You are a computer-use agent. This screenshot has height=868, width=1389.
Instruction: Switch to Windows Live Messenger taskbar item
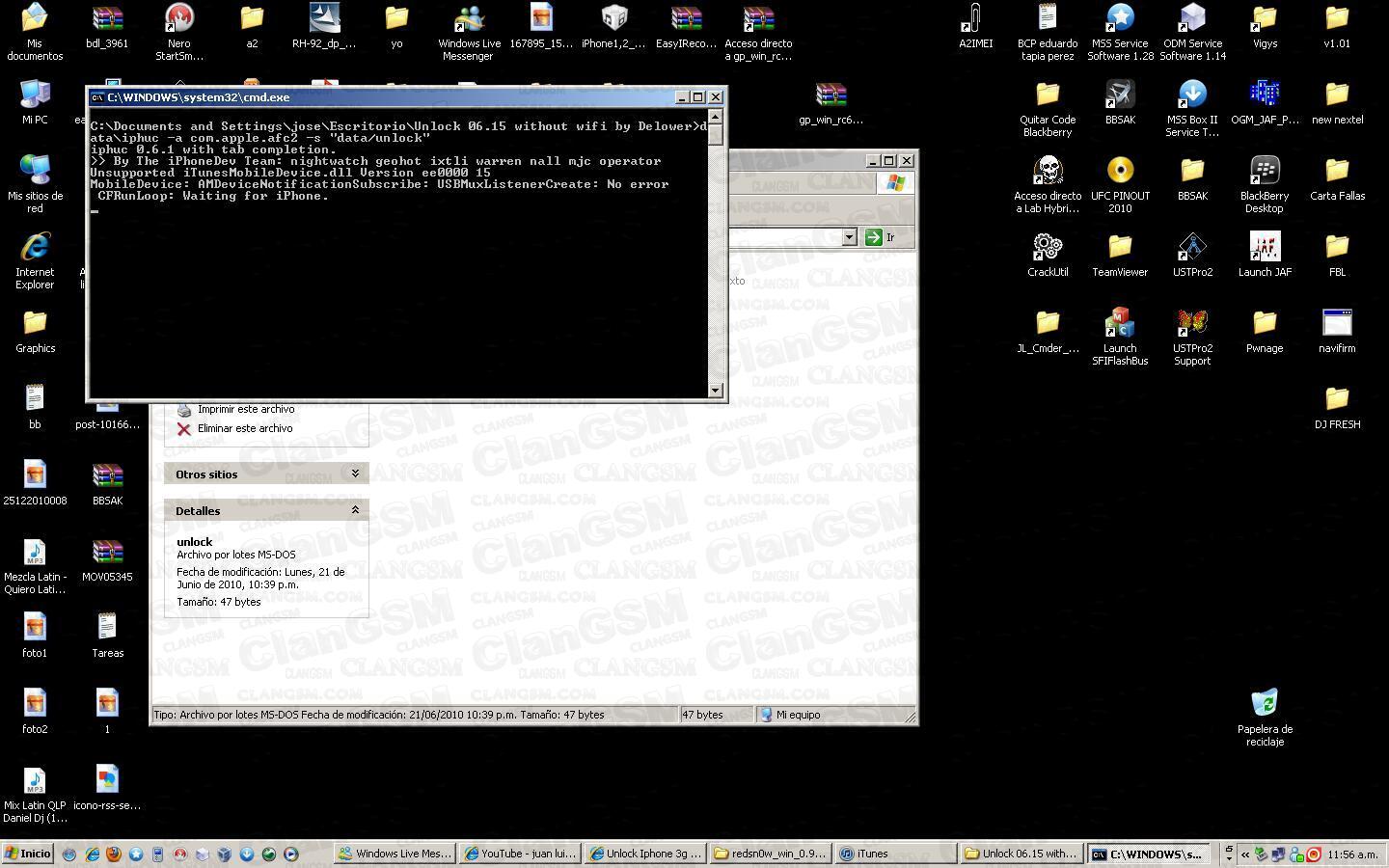pyautogui.click(x=395, y=854)
